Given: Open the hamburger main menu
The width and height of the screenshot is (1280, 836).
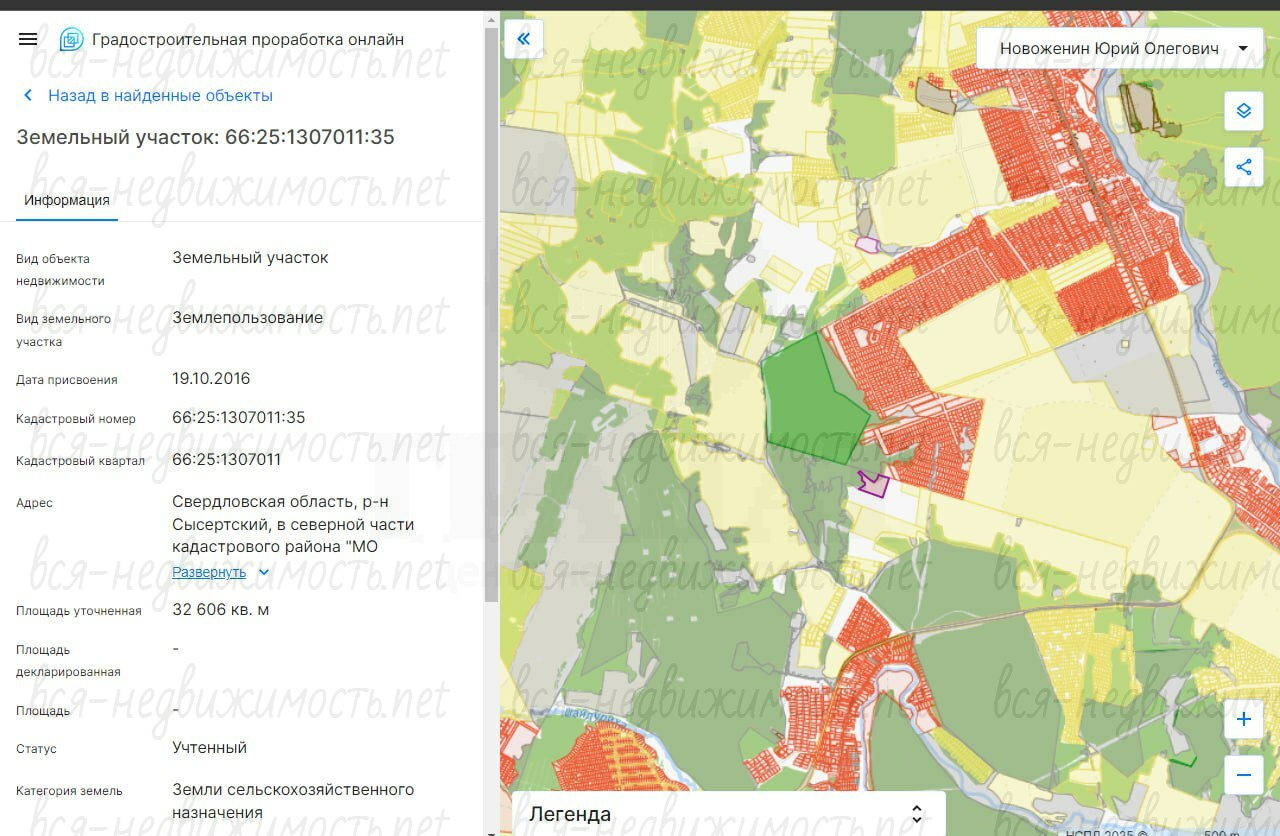Looking at the screenshot, I should click(x=28, y=39).
